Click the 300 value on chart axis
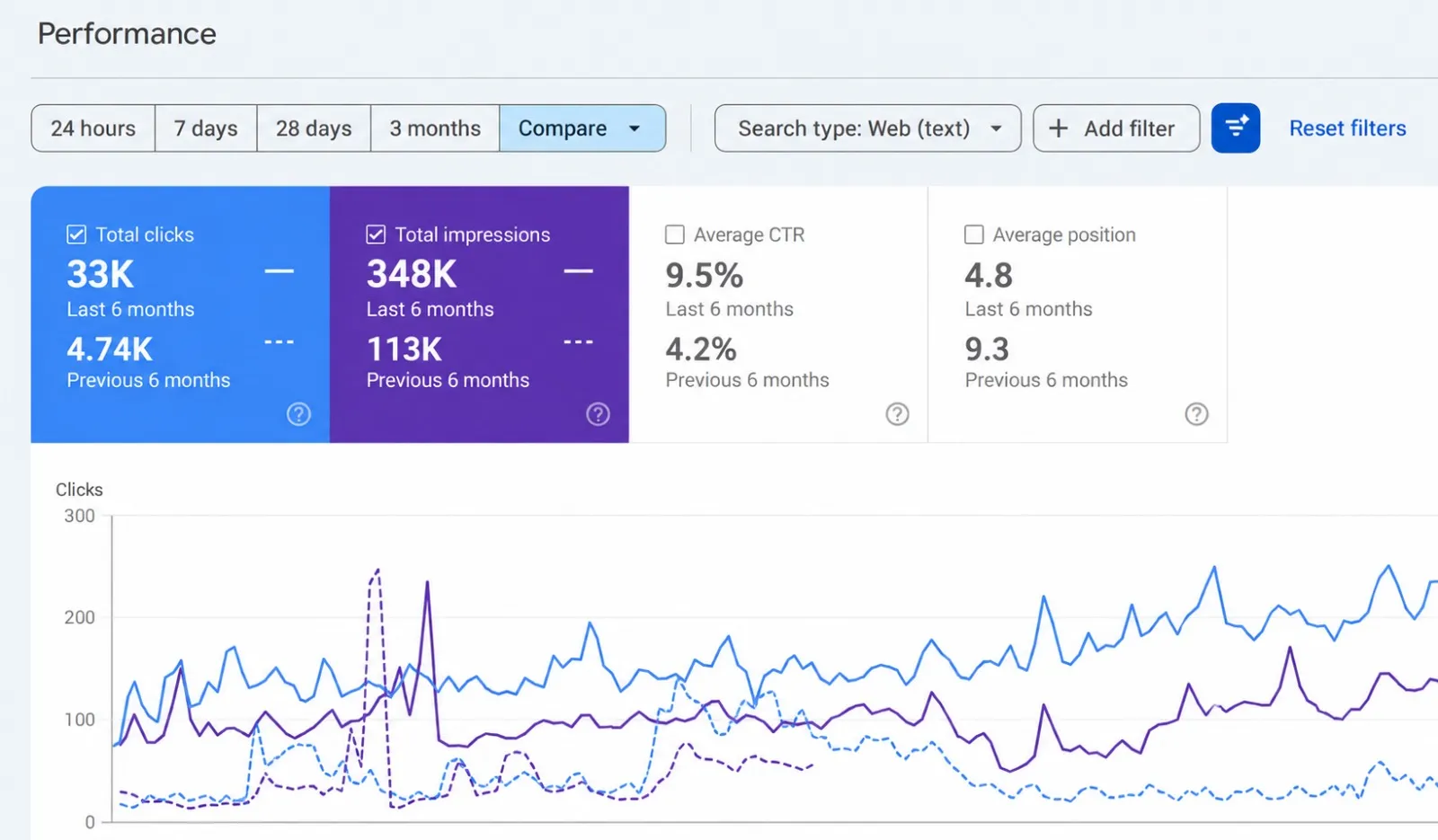The width and height of the screenshot is (1438, 840). [79, 516]
